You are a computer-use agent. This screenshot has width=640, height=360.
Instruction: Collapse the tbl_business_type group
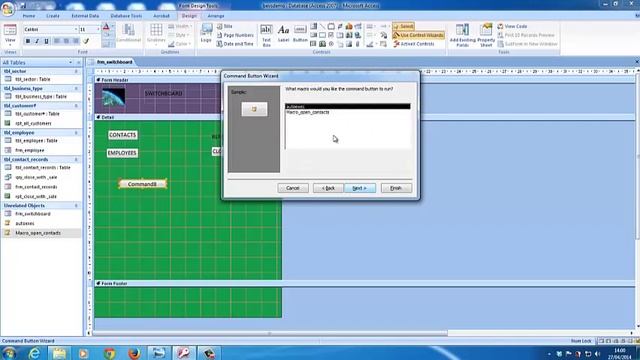76,89
